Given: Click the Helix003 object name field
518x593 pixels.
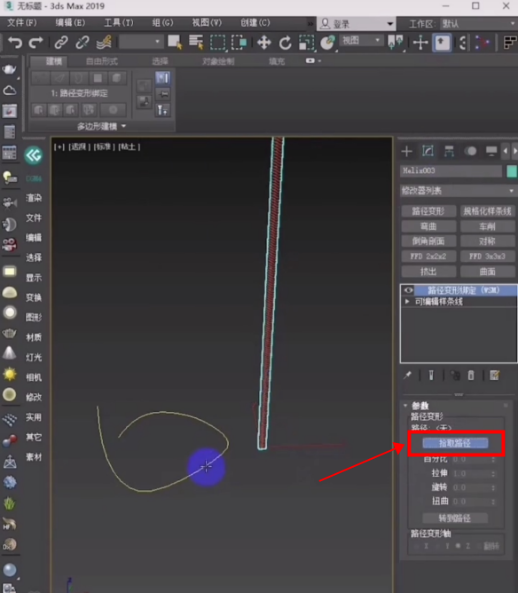Looking at the screenshot, I should (451, 171).
